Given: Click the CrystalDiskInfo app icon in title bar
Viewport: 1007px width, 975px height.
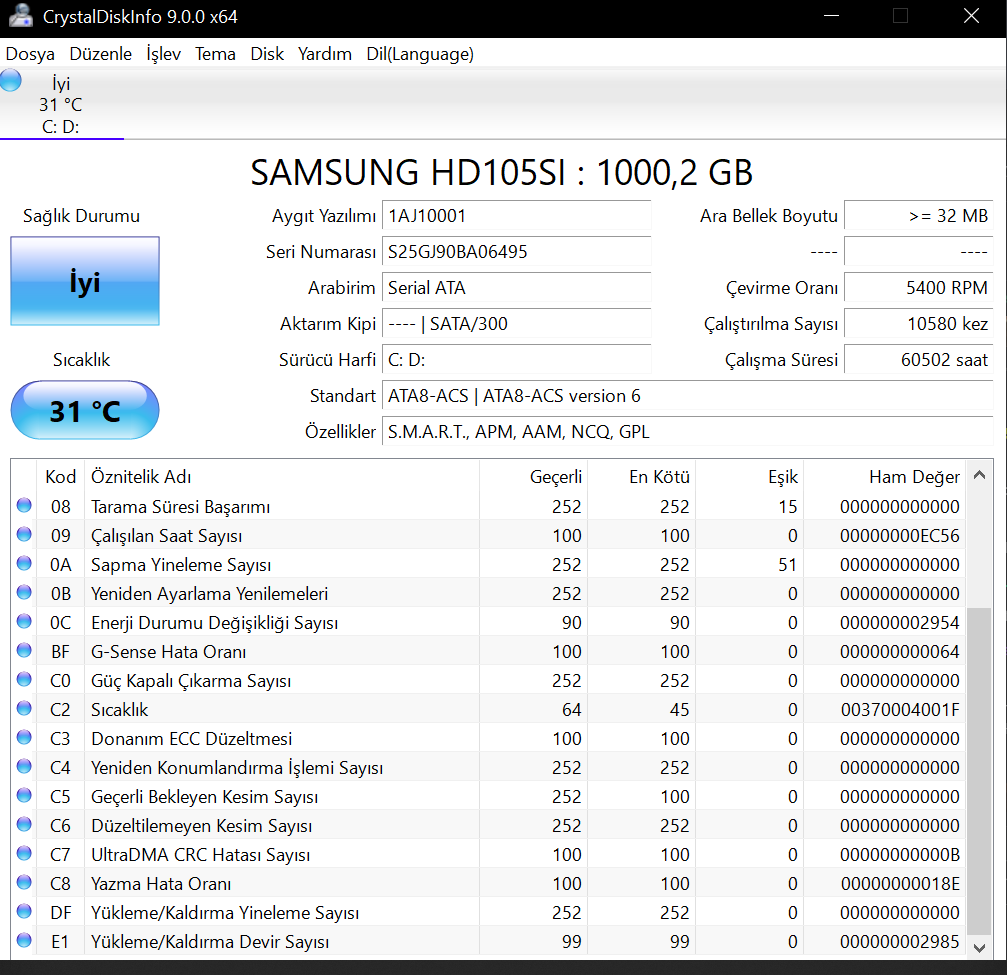Looking at the screenshot, I should pyautogui.click(x=19, y=17).
